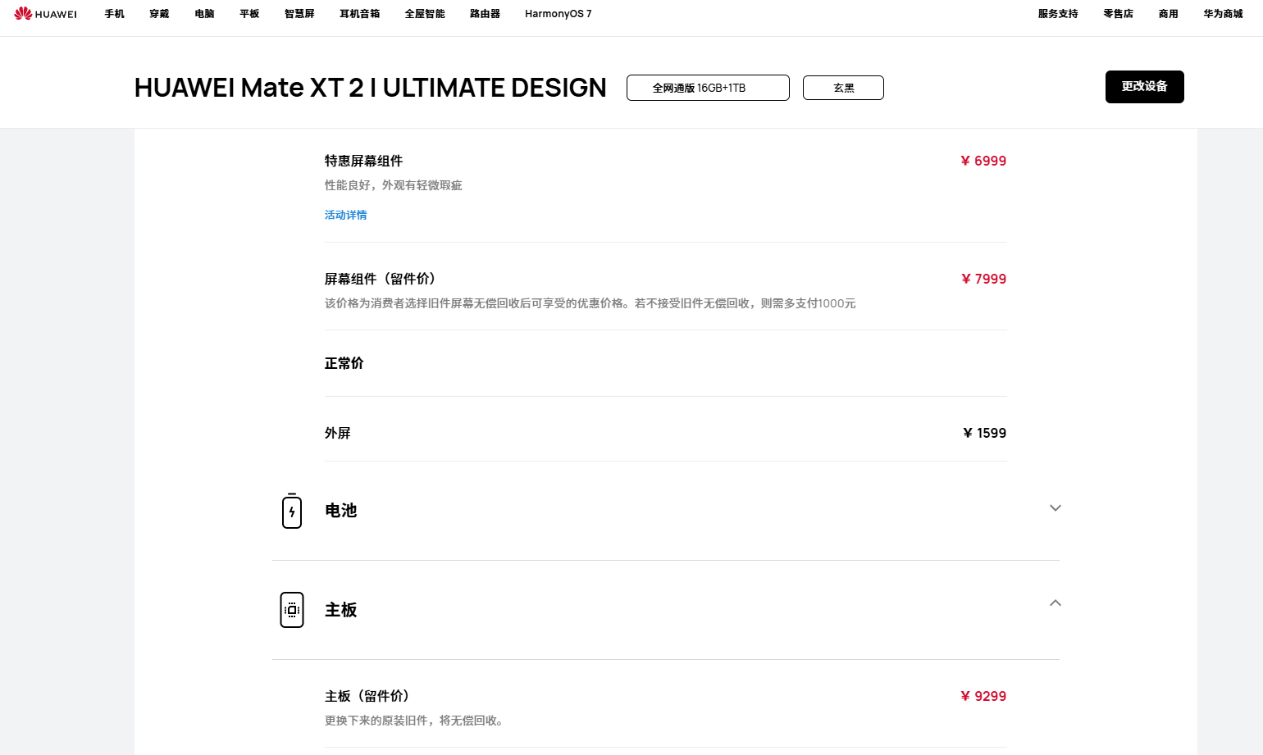Image resolution: width=1263 pixels, height=755 pixels.
Task: Select the 更换下来的原装旧件，将无偿回收。 note
Action: [x=414, y=721]
